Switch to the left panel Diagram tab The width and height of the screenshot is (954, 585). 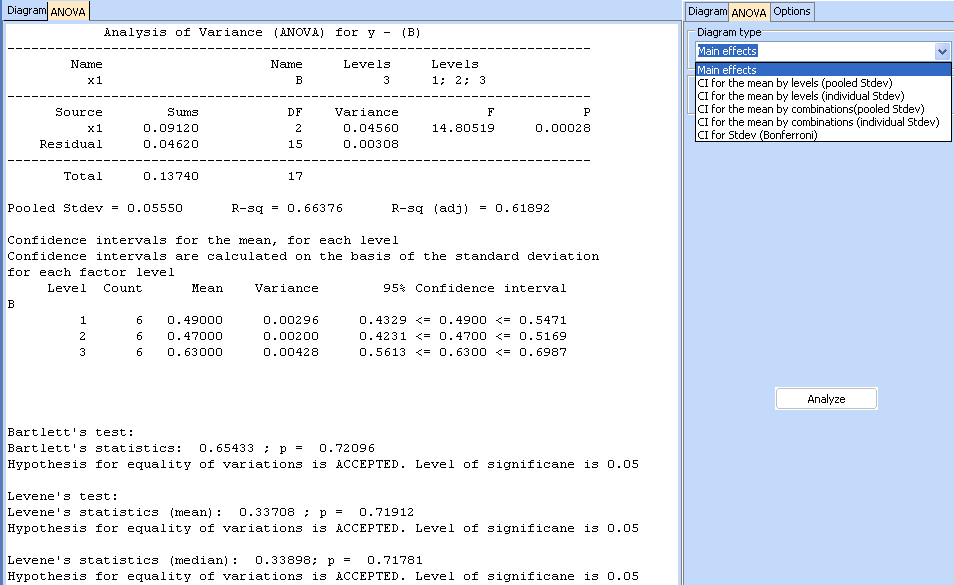(x=24, y=11)
